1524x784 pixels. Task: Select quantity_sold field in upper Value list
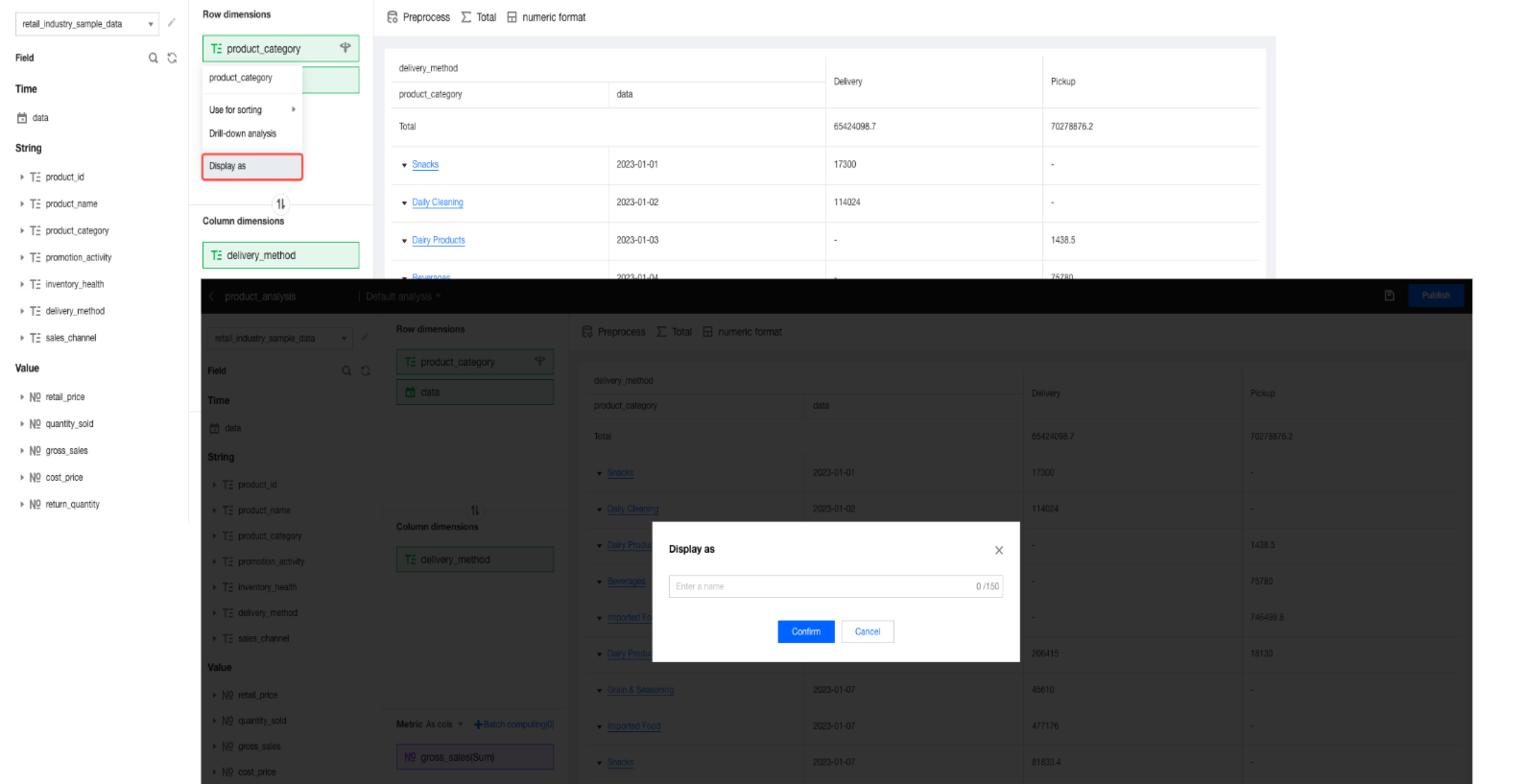[x=69, y=424]
